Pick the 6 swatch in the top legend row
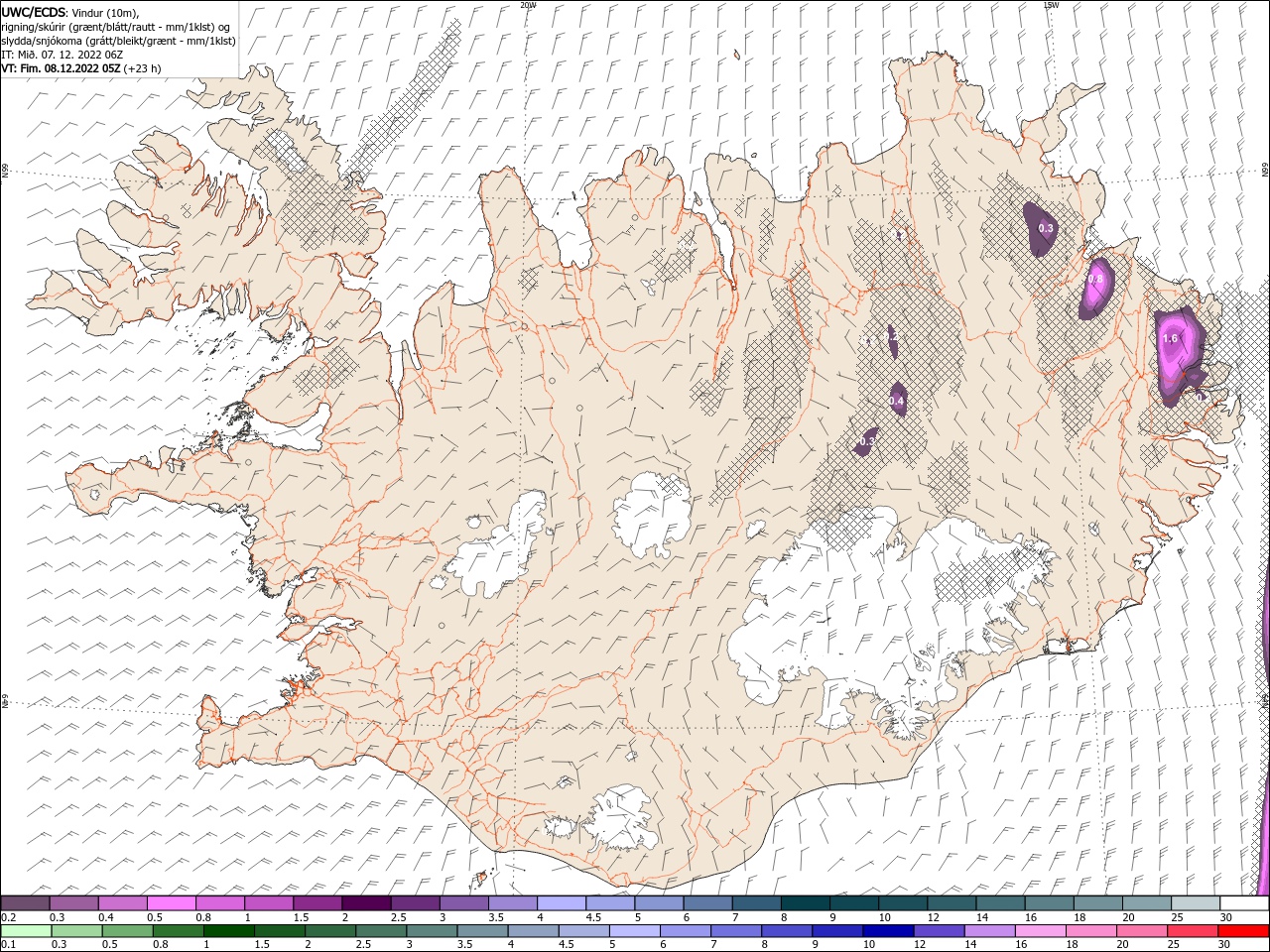Screen dimensions: 1270x952 pos(708,903)
